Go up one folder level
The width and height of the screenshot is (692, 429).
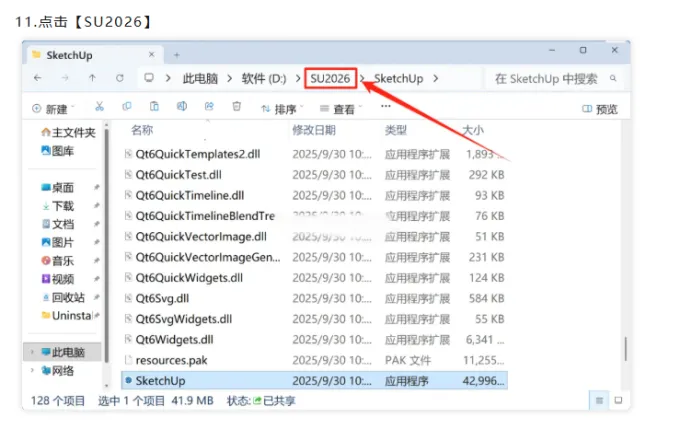click(x=92, y=78)
